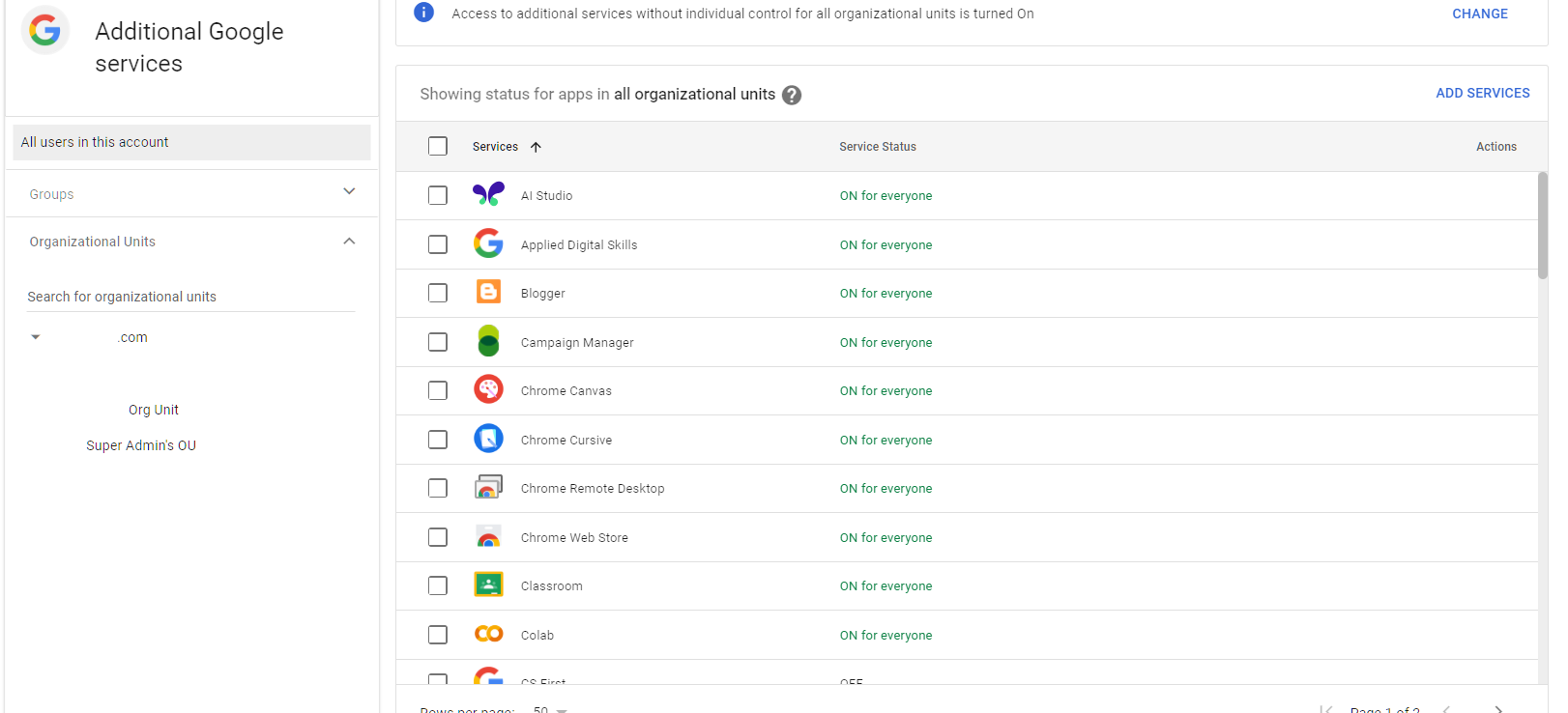Click the Classroom service icon
Screen dimensions: 1568x713
(488, 585)
